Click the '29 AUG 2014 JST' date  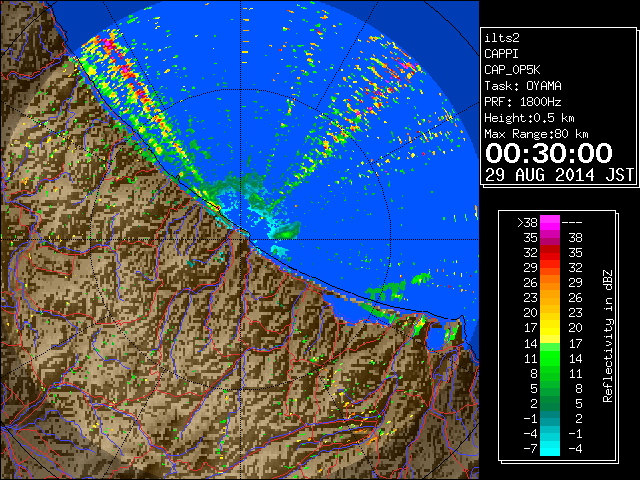[559, 175]
